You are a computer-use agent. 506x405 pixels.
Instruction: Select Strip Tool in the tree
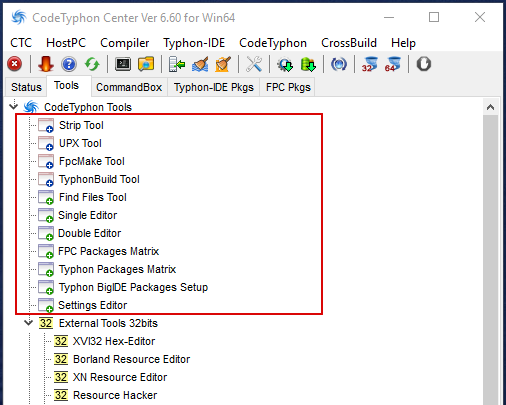point(81,125)
